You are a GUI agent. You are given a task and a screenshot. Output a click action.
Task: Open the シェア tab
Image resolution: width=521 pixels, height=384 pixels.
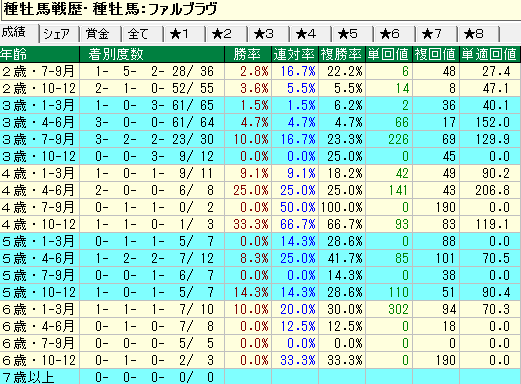[59, 34]
